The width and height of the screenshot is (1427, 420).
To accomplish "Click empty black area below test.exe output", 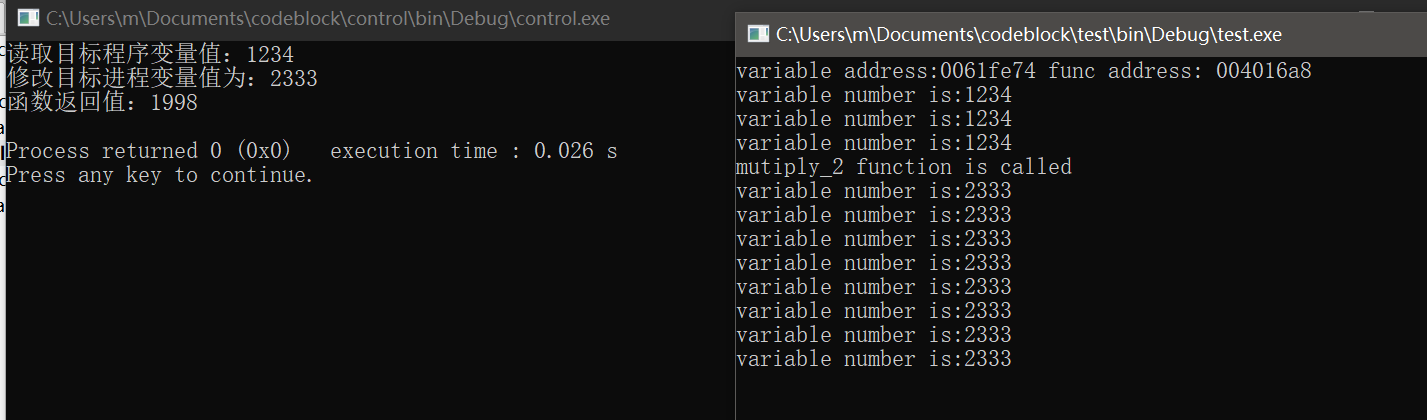I will coord(1080,395).
